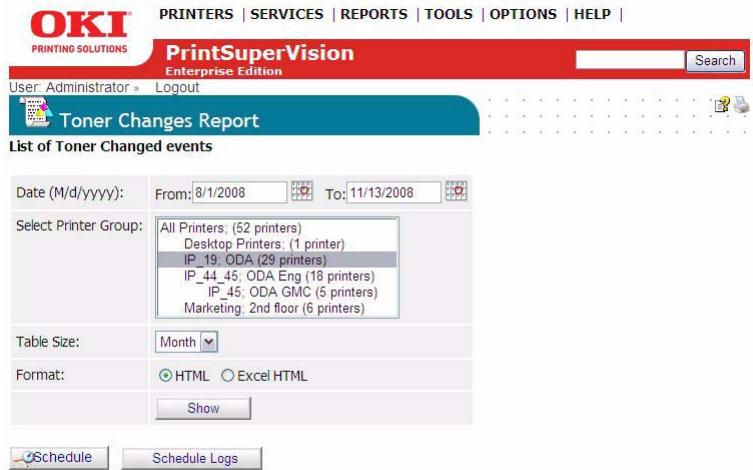Screen dimensions: 753x470
Task: Click the From date field 8/1/2008
Action: pyautogui.click(x=240, y=192)
